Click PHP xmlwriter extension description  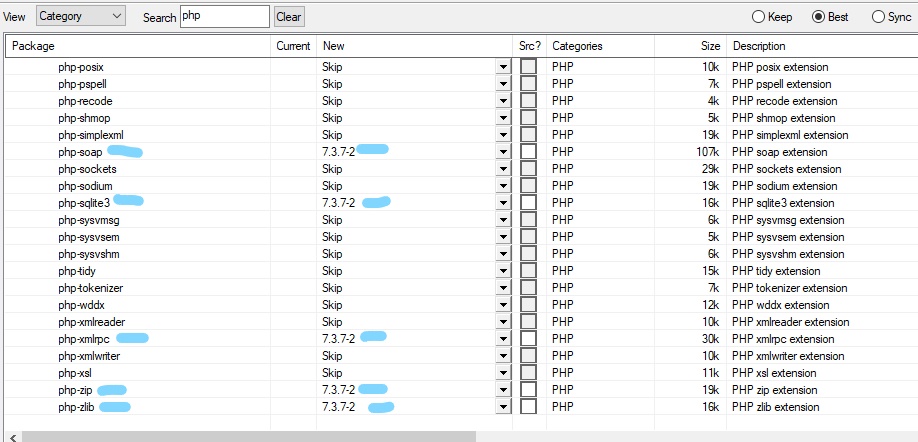pos(788,355)
